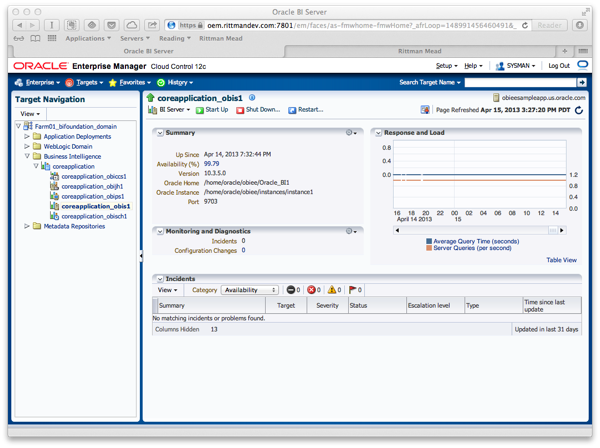The image size is (600, 448).
Task: Open the Reading List glasses icon
Action: 19,38
